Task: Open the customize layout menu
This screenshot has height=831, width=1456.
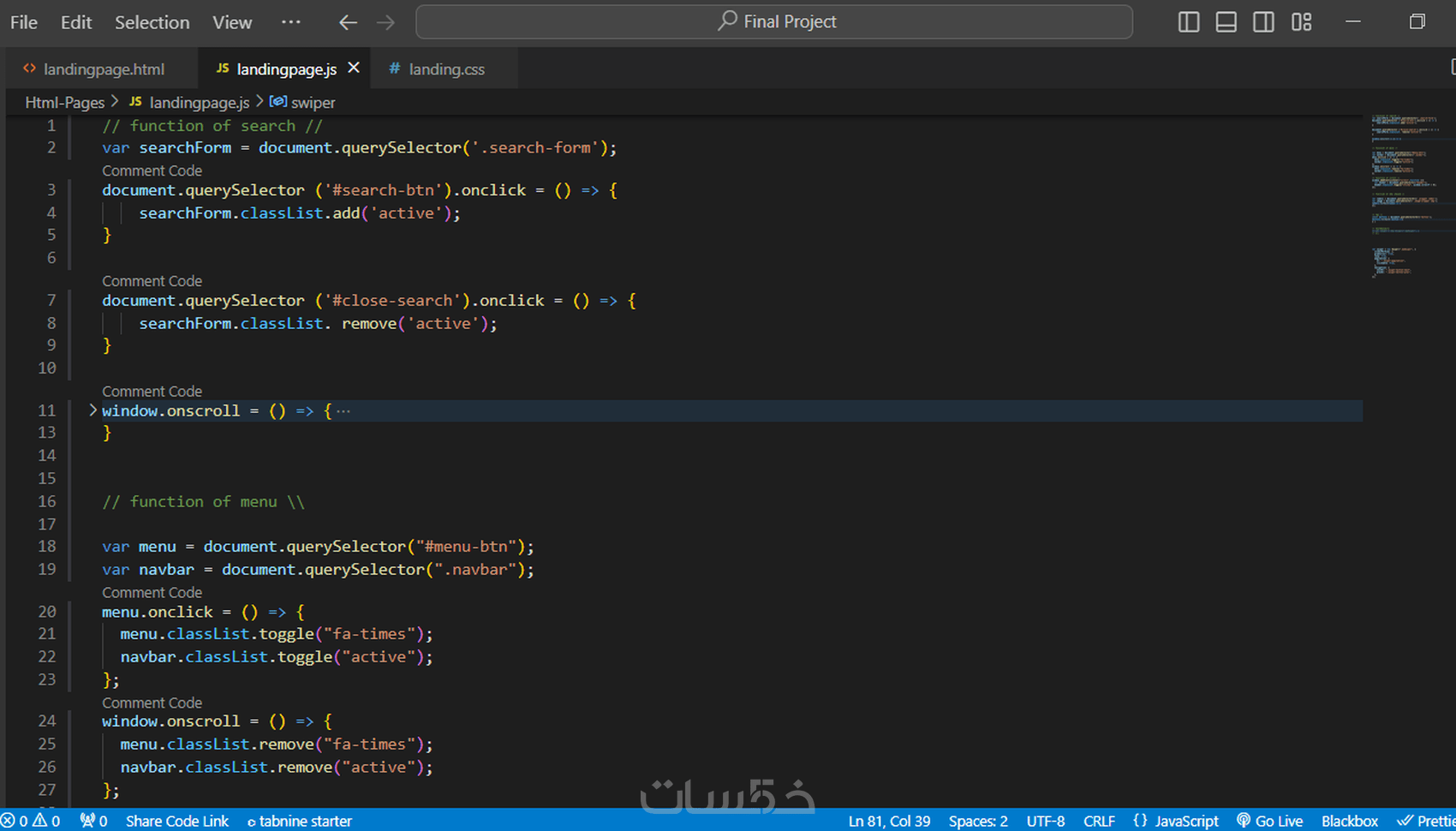Action: [x=1302, y=21]
